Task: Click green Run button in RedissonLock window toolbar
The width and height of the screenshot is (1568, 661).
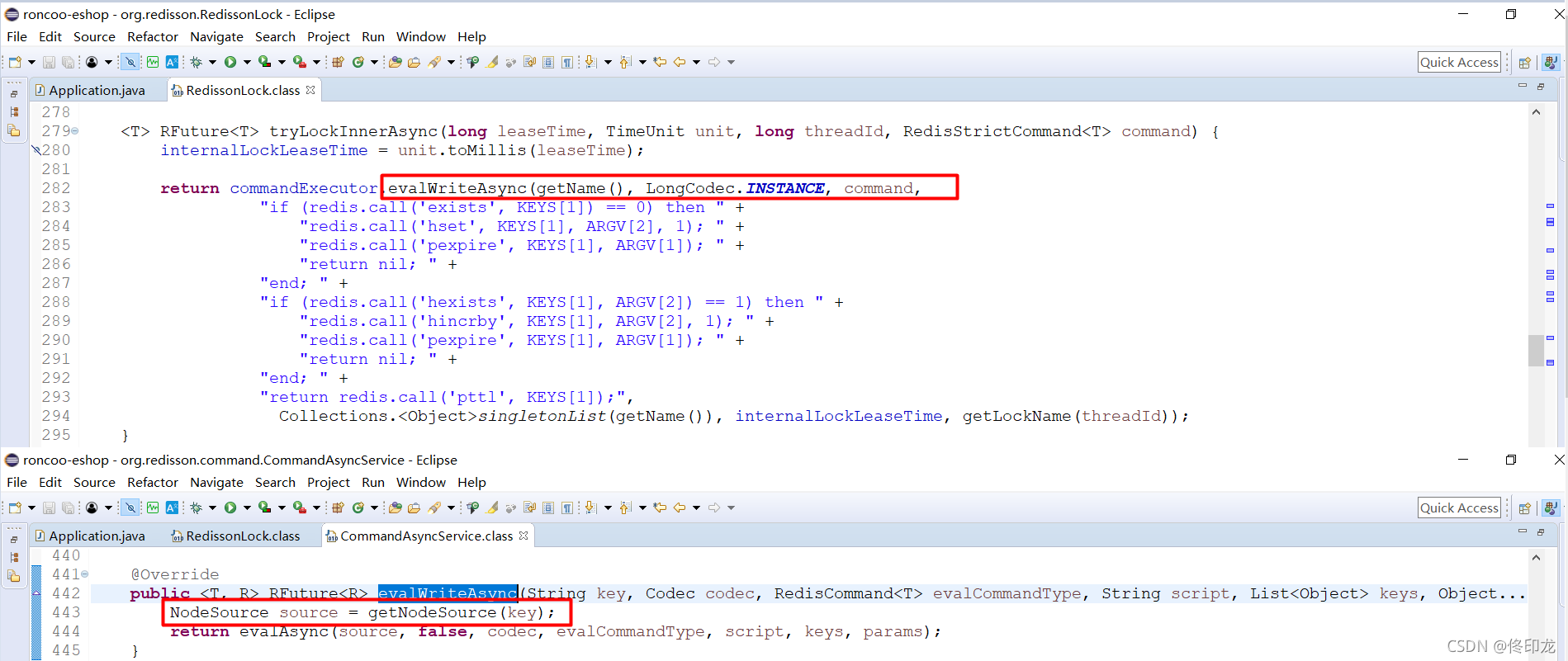Action: pos(230,62)
